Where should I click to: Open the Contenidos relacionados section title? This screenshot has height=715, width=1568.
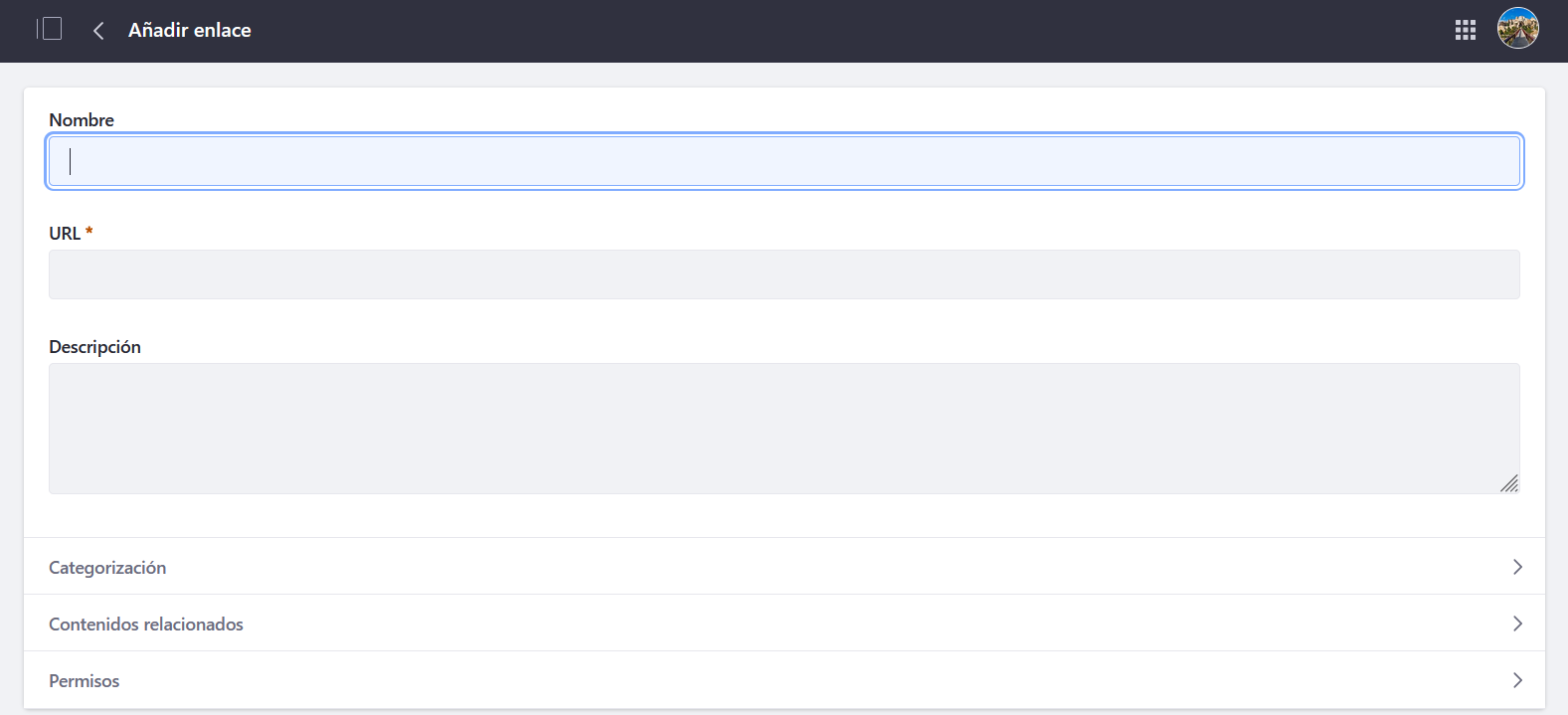(146, 625)
